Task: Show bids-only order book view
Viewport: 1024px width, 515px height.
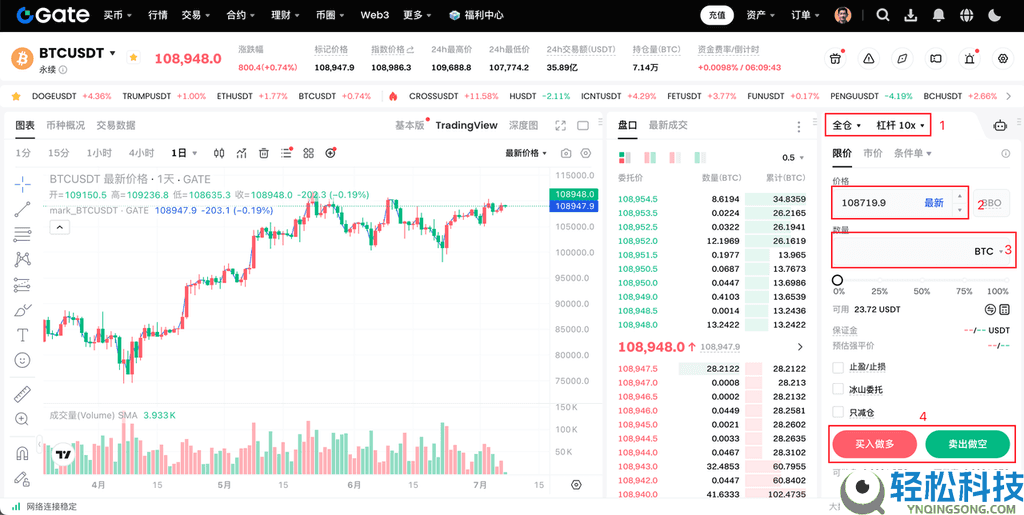Action: point(675,157)
